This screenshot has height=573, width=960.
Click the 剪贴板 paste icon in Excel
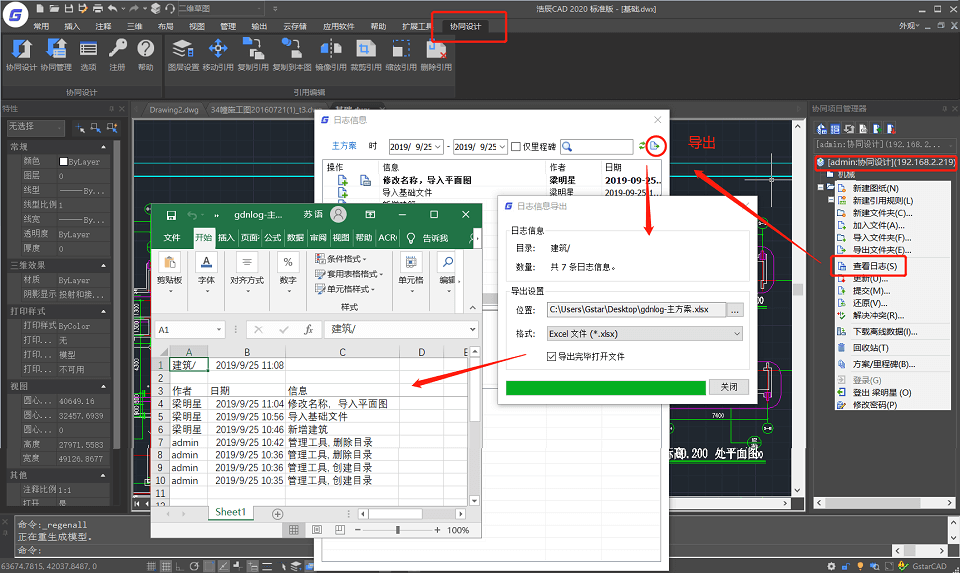[170, 263]
